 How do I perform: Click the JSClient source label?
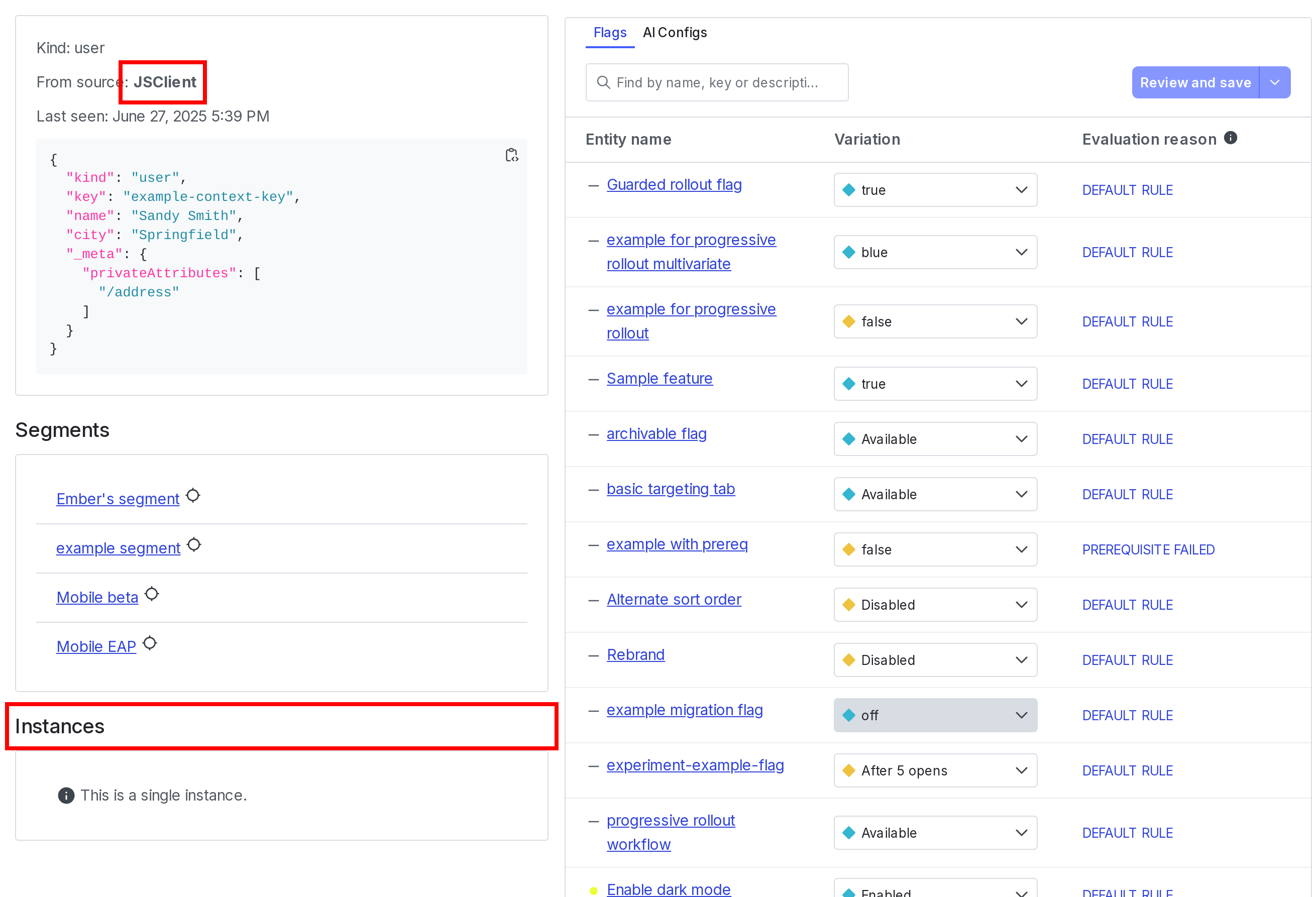[x=165, y=82]
